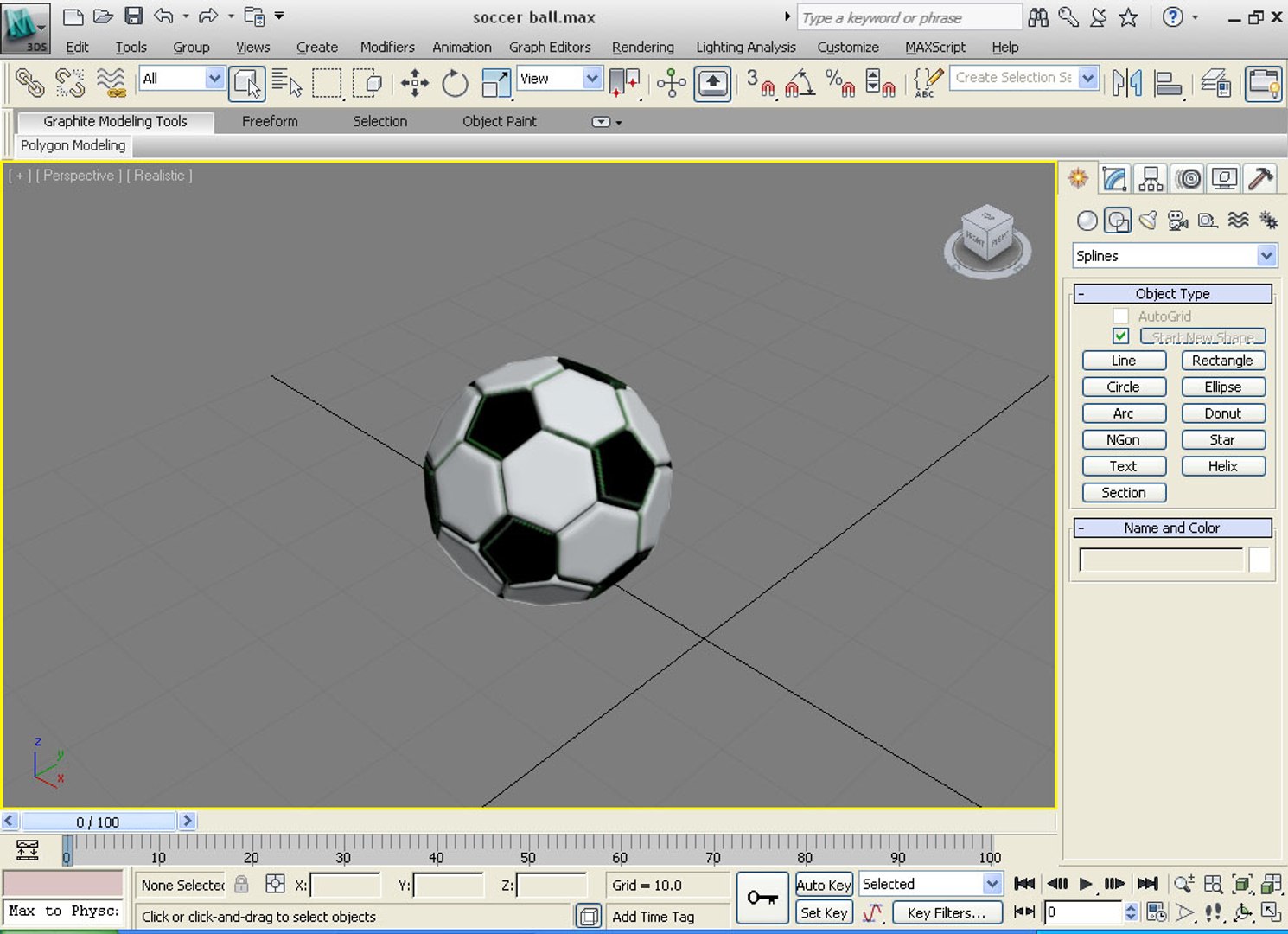
Task: Click the Key Filters button
Action: point(946,912)
